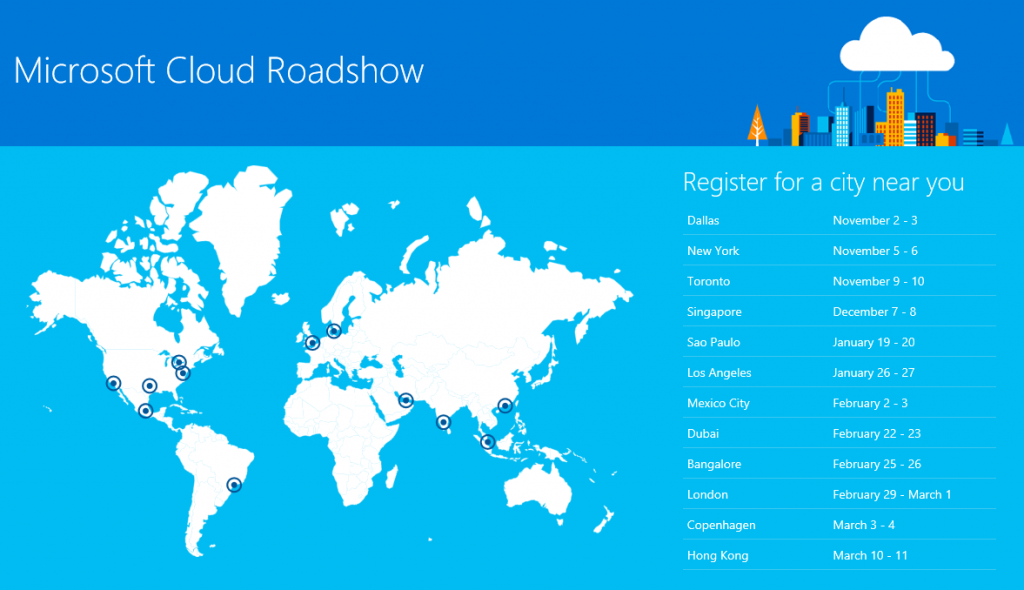The height and width of the screenshot is (590, 1024).
Task: Click the date "February 2 - 3"
Action: coord(870,403)
